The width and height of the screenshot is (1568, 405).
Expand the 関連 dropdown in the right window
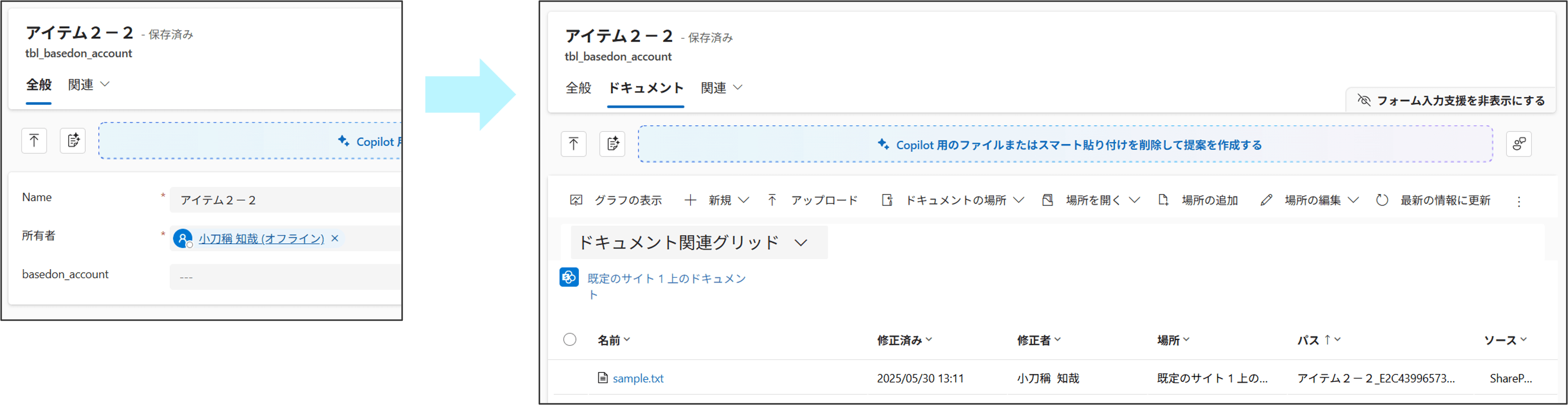tap(722, 88)
